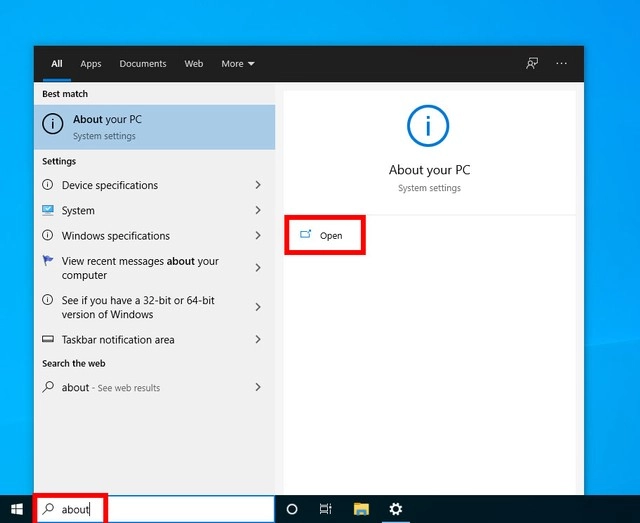Click the info icon next to Device specifications

(48, 185)
